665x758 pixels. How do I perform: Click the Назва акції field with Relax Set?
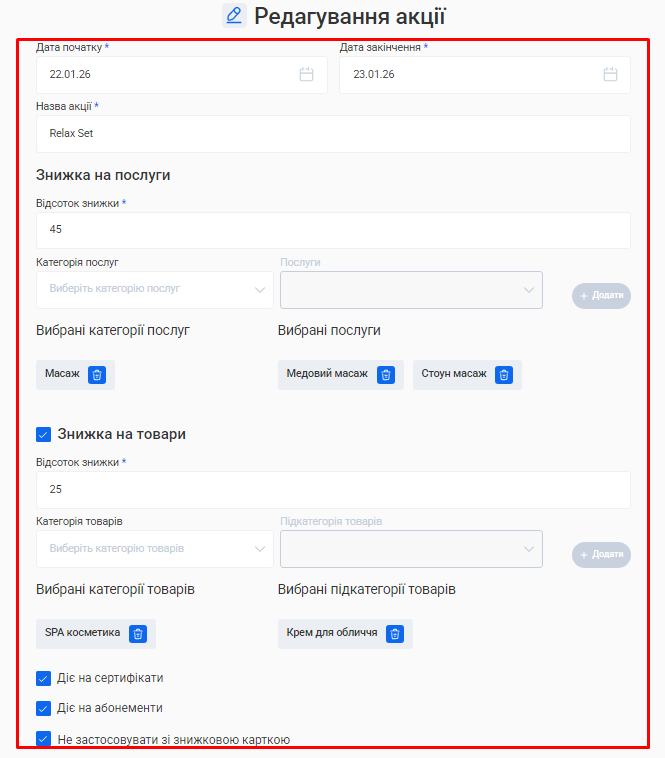333,134
